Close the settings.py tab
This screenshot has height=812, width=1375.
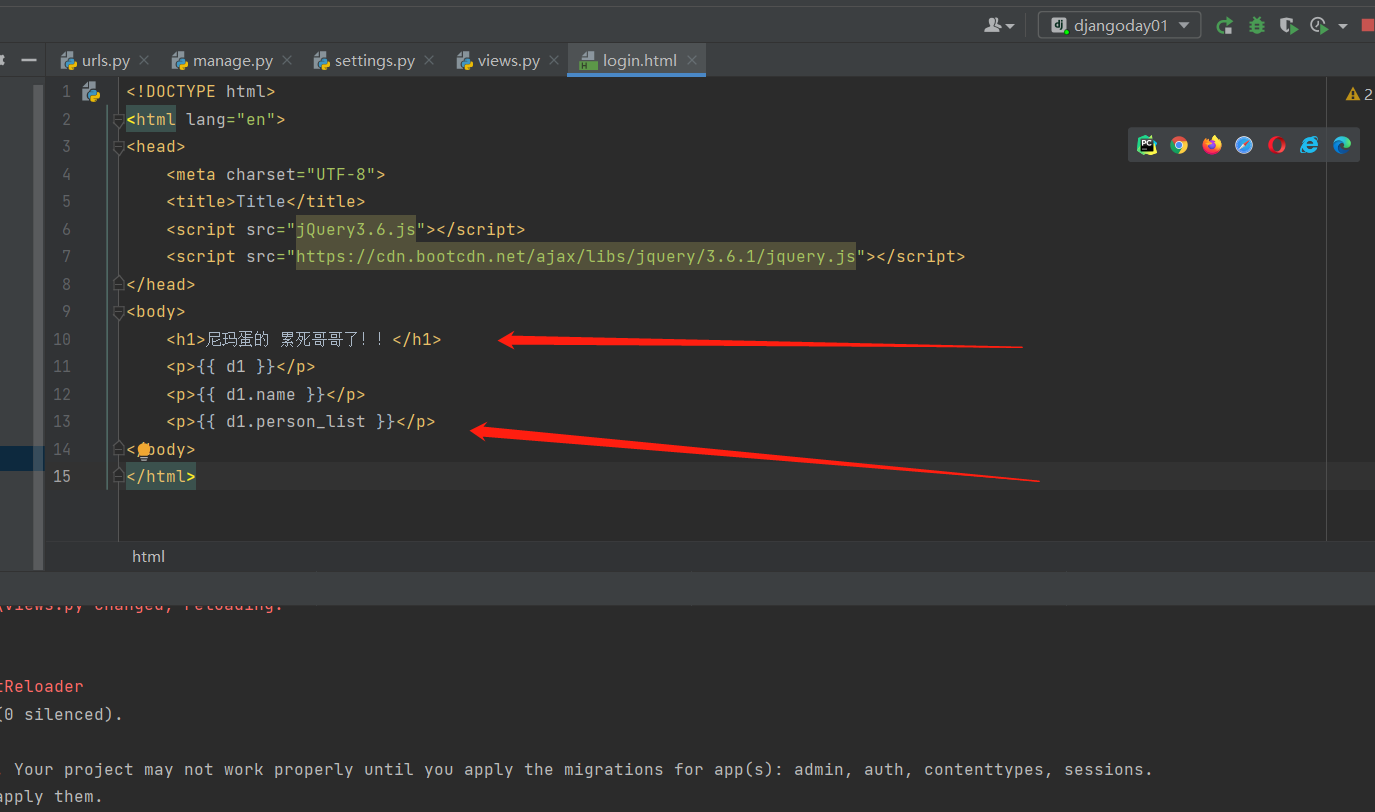pos(430,61)
